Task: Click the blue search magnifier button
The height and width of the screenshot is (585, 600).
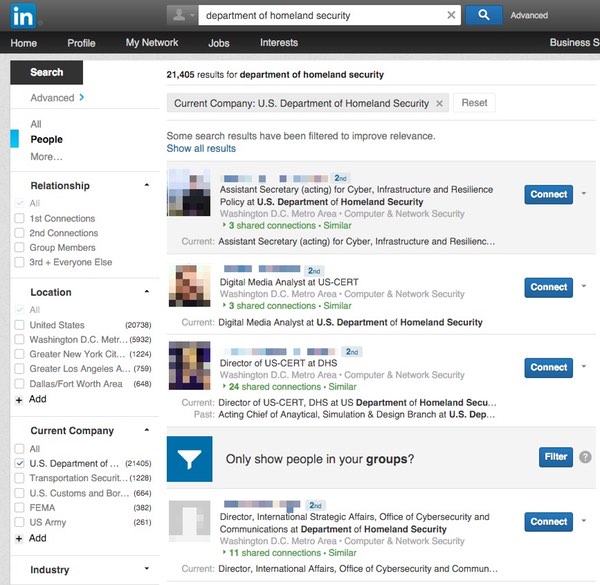Action: (484, 15)
